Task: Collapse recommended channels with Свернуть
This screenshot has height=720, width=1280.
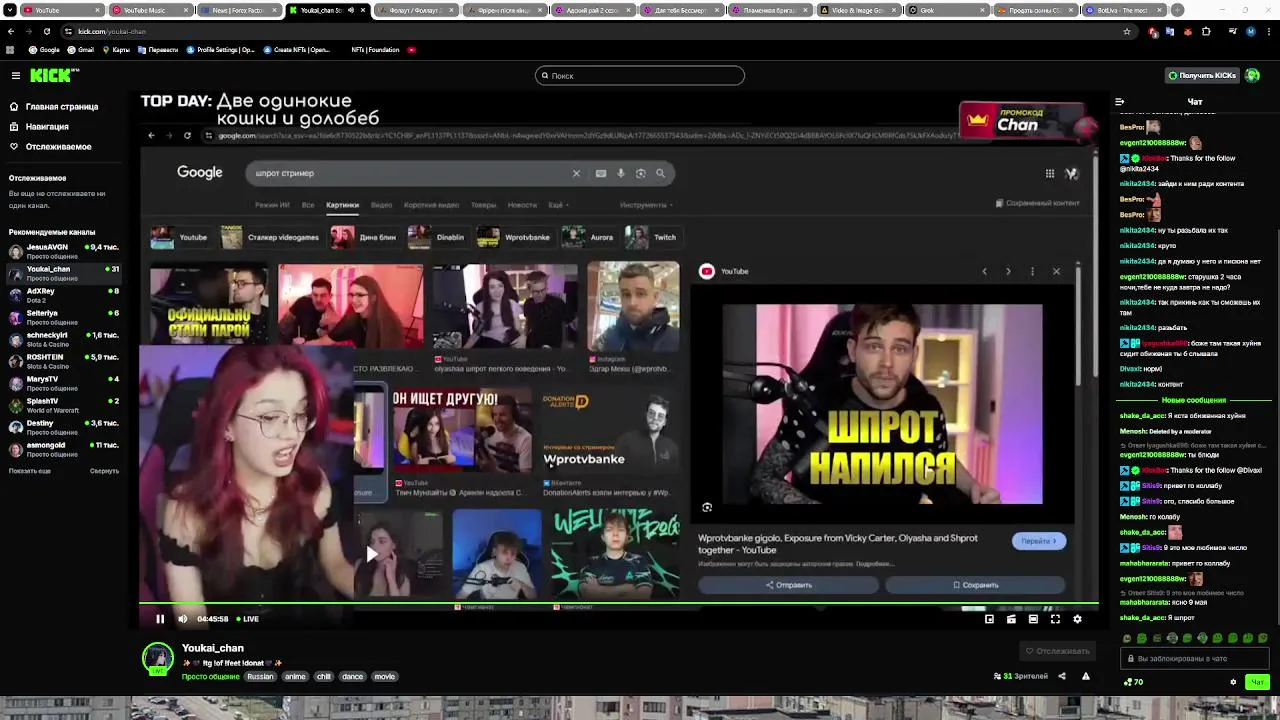Action: point(104,471)
